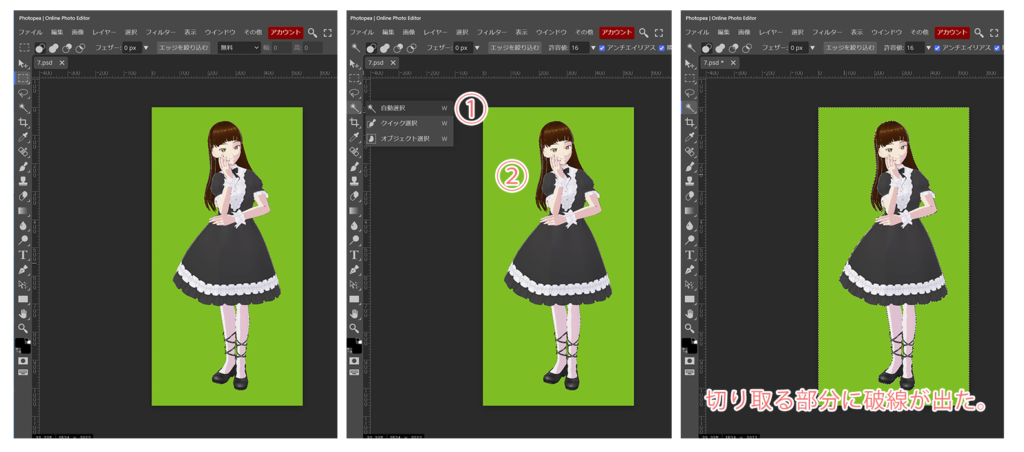Select the Brush tool in the left screenshot
Viewport: 1024px width, 452px height.
point(23,167)
